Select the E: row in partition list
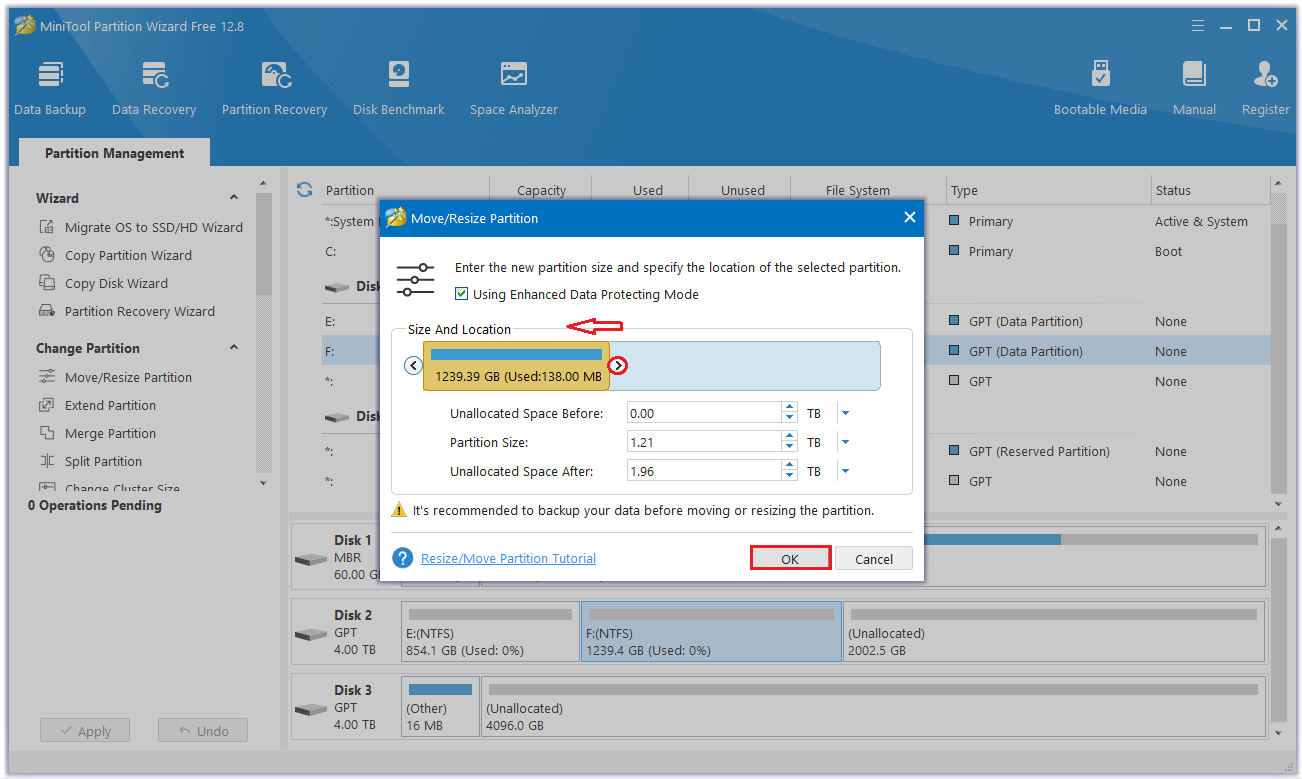The height and width of the screenshot is (779, 1302). pyautogui.click(x=795, y=321)
